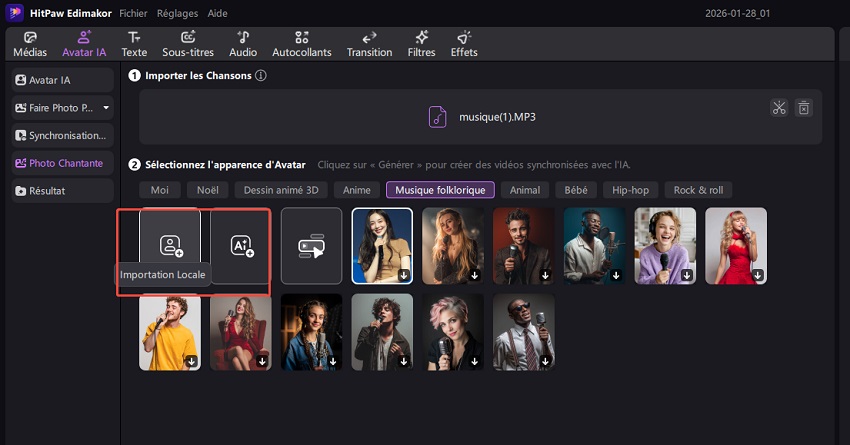Click info icon next to Importer les Chansons
This screenshot has width=850, height=445.
(x=261, y=76)
